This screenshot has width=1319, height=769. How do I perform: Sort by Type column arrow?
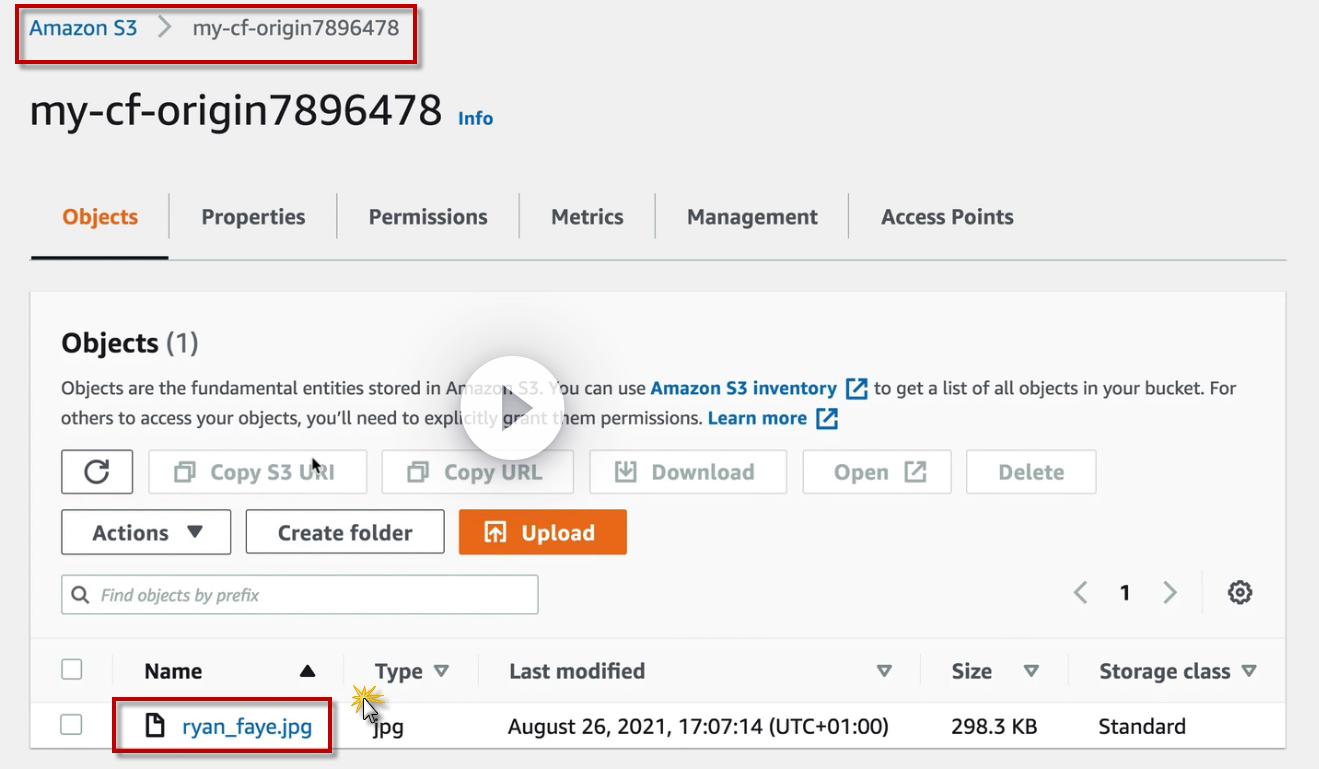click(441, 671)
